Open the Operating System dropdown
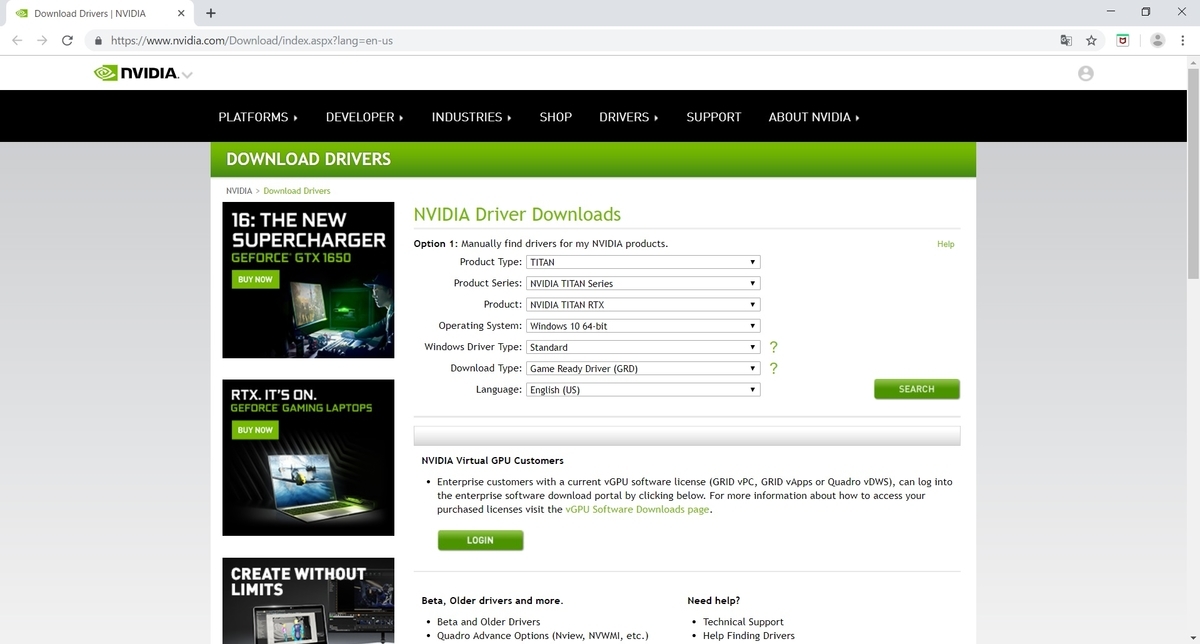Screen dimensions: 1200x644 tap(643, 326)
